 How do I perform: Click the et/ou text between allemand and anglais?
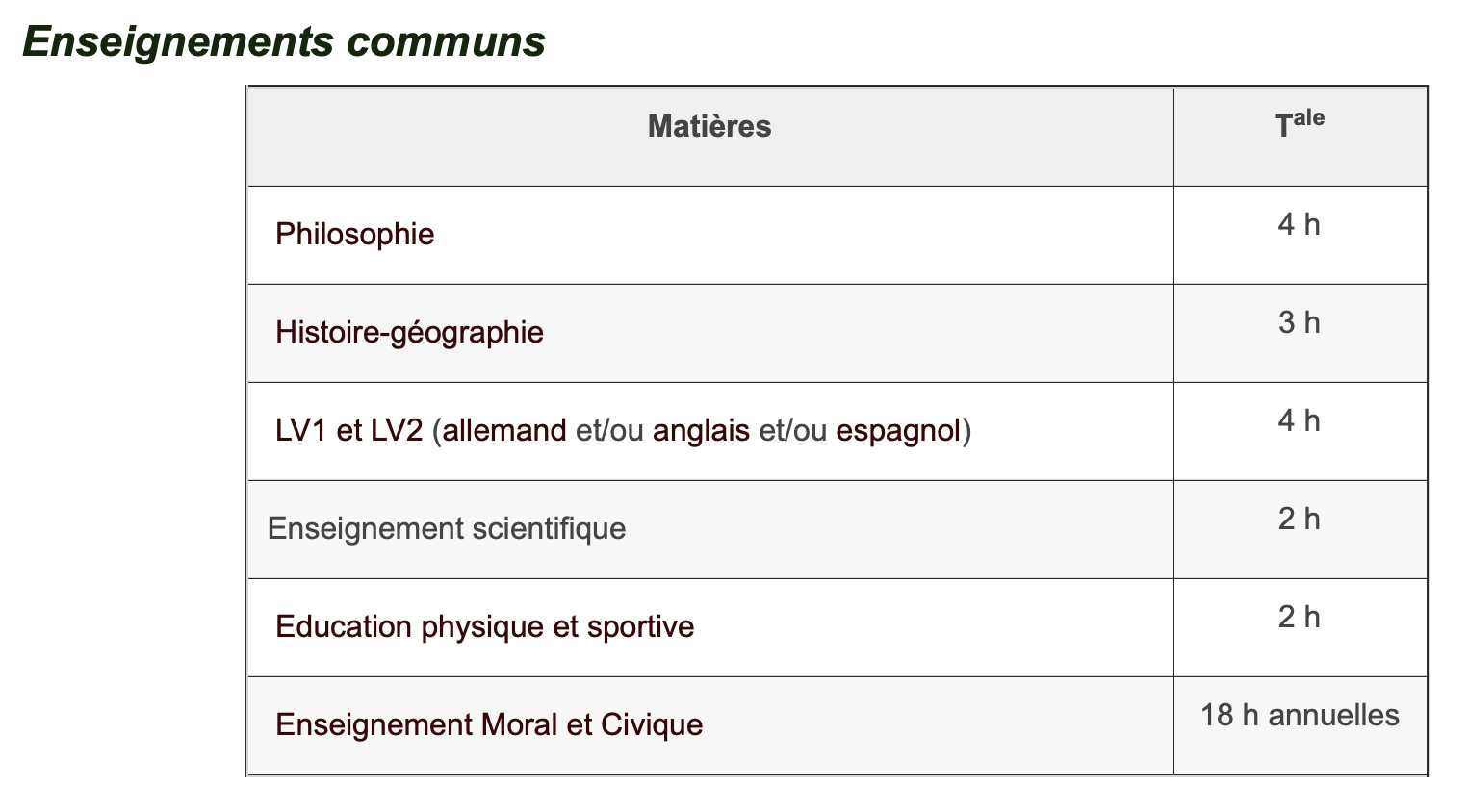pos(609,431)
